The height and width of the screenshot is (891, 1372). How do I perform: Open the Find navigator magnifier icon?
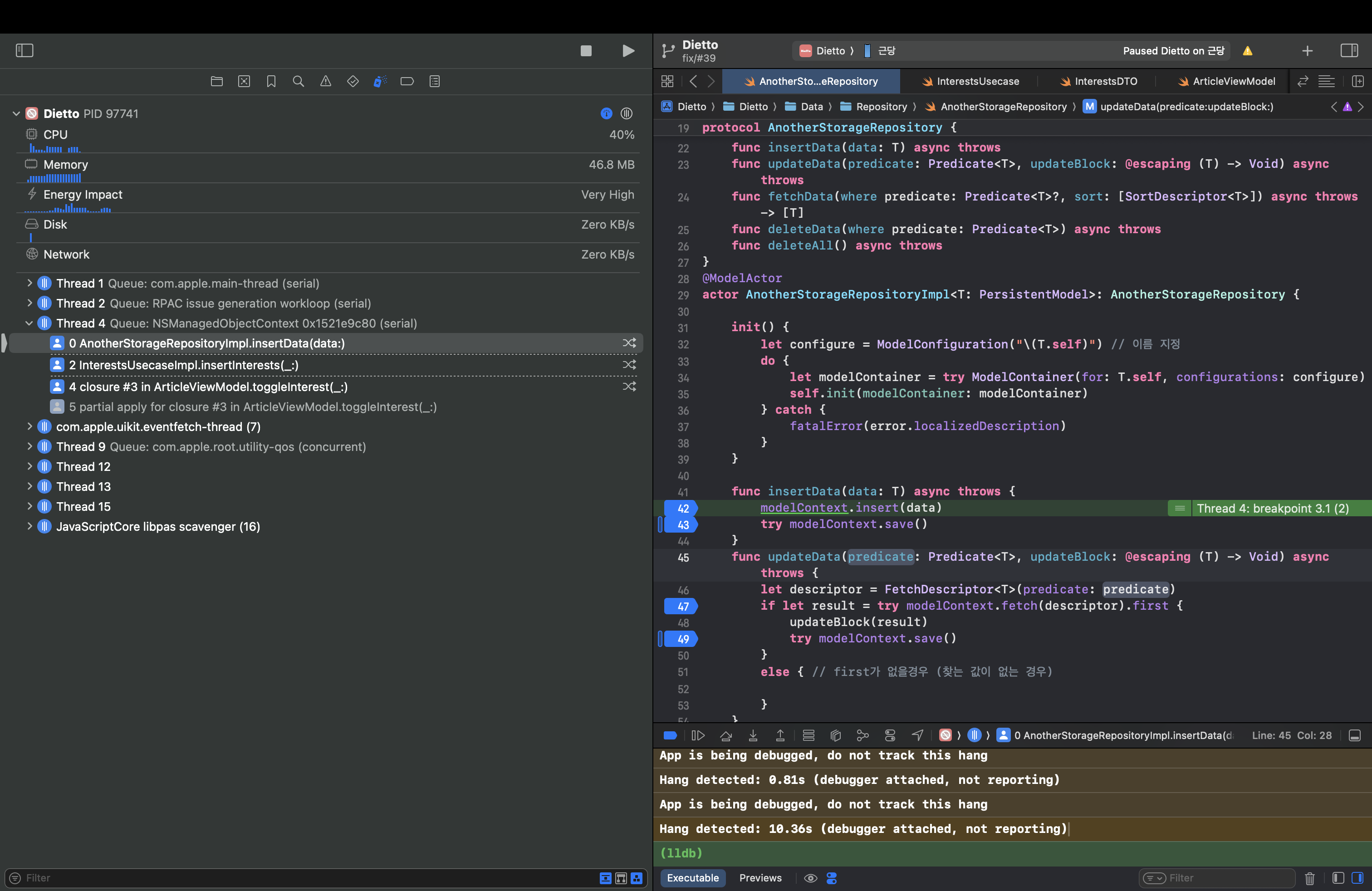point(298,81)
